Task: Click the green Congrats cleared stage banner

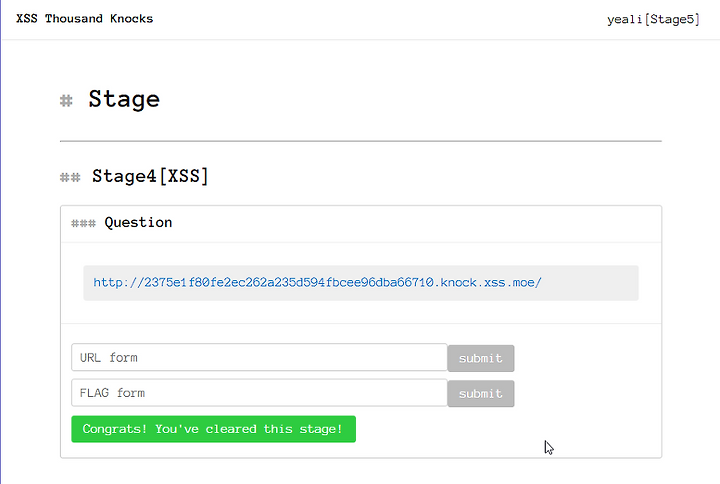Action: [x=214, y=429]
